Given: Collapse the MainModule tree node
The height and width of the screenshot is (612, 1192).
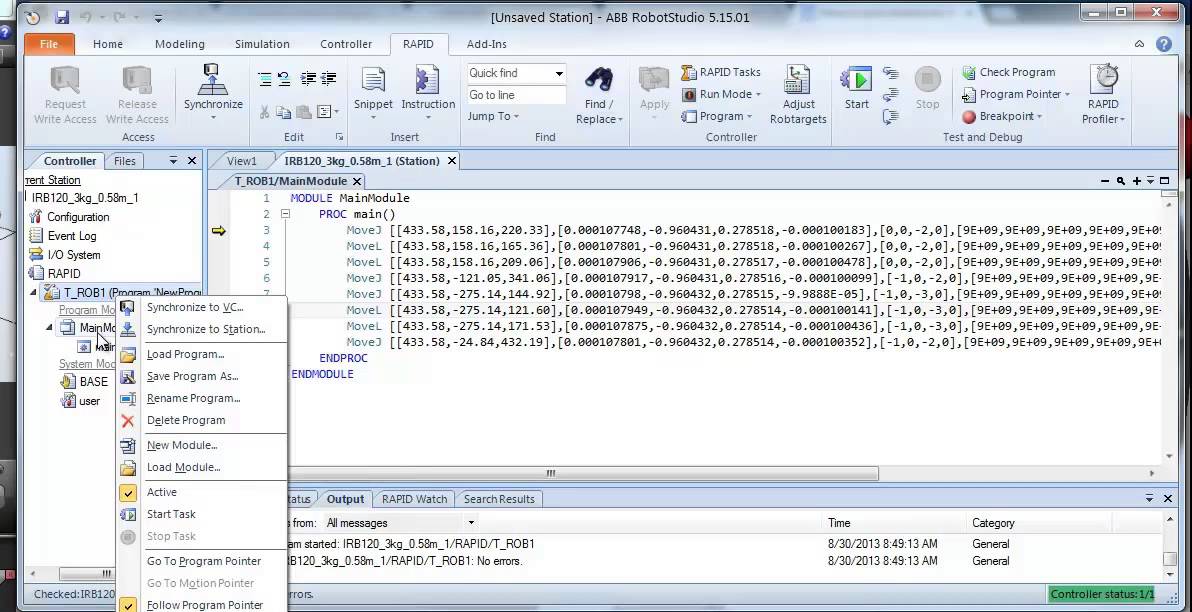Looking at the screenshot, I should pyautogui.click(x=49, y=328).
